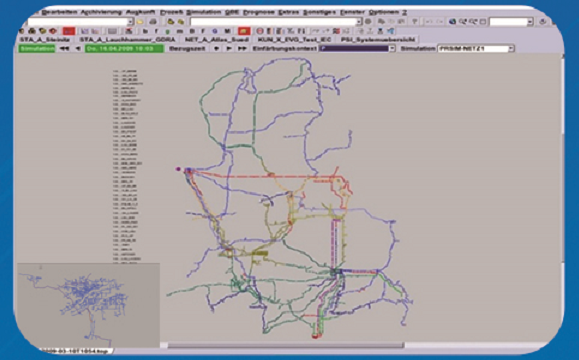Screen dimensions: 579x360
Task: Toggle the M filter button
Action: [x=227, y=31]
